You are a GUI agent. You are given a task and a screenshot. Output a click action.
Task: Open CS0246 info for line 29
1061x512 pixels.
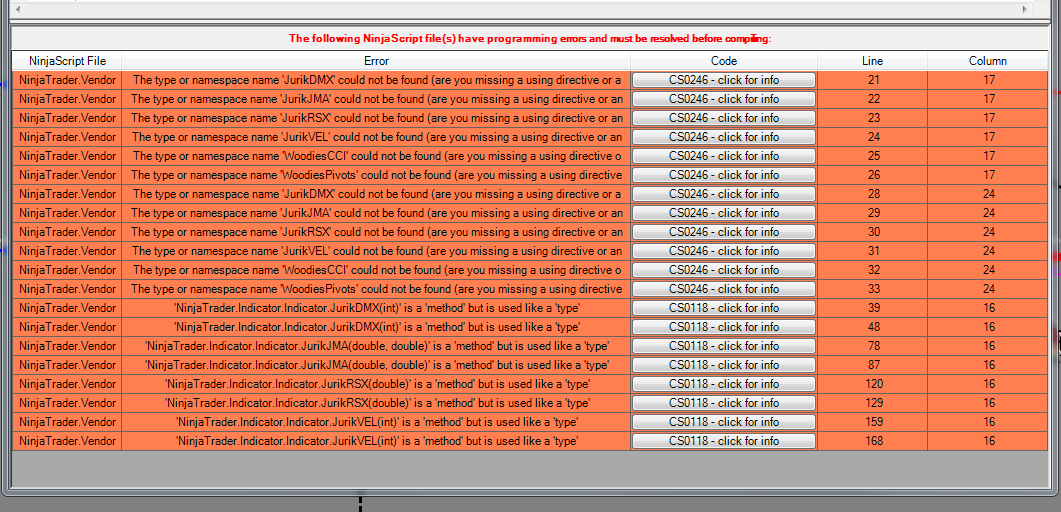click(x=724, y=213)
